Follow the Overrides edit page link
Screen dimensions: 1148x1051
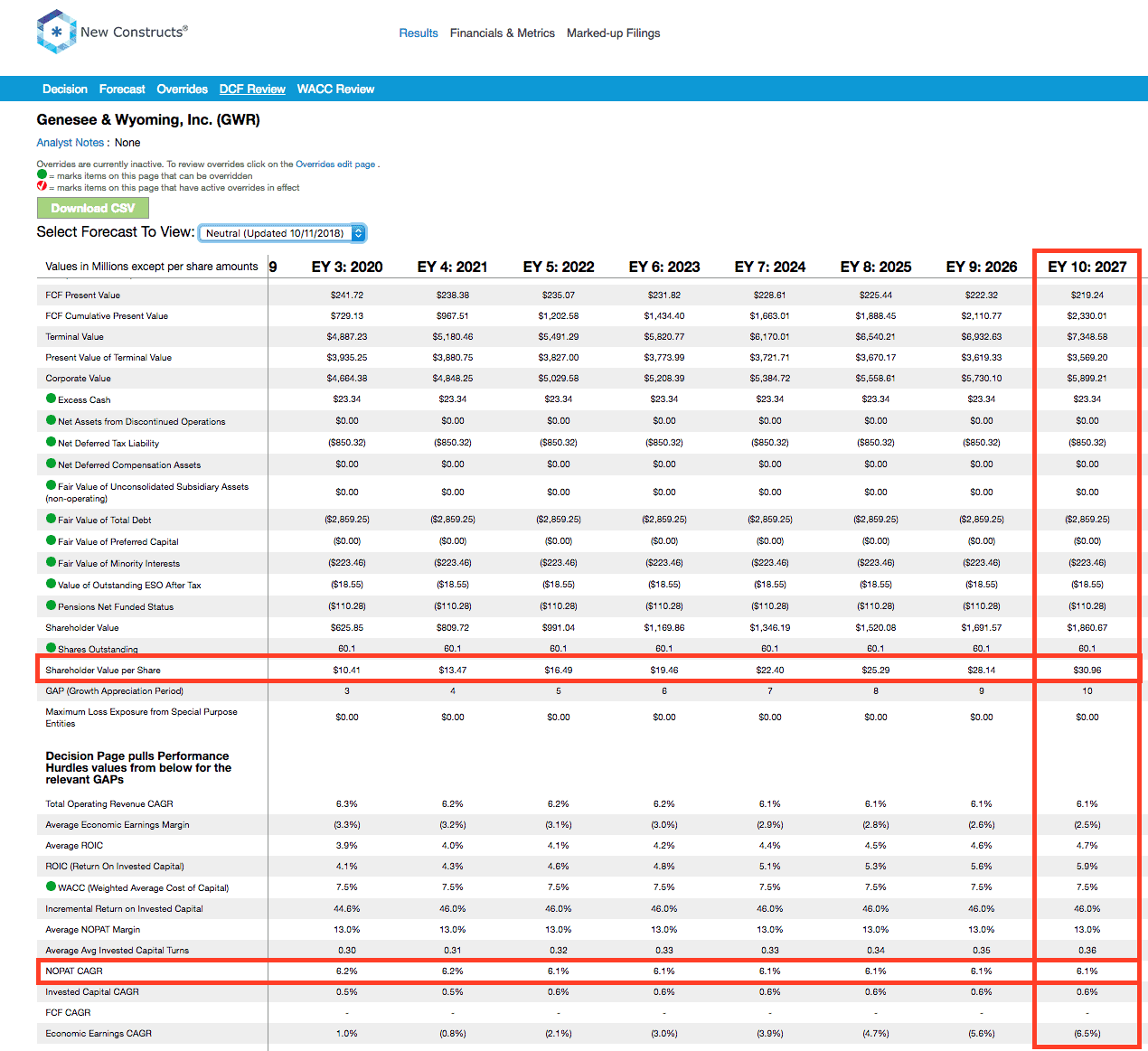(x=335, y=164)
